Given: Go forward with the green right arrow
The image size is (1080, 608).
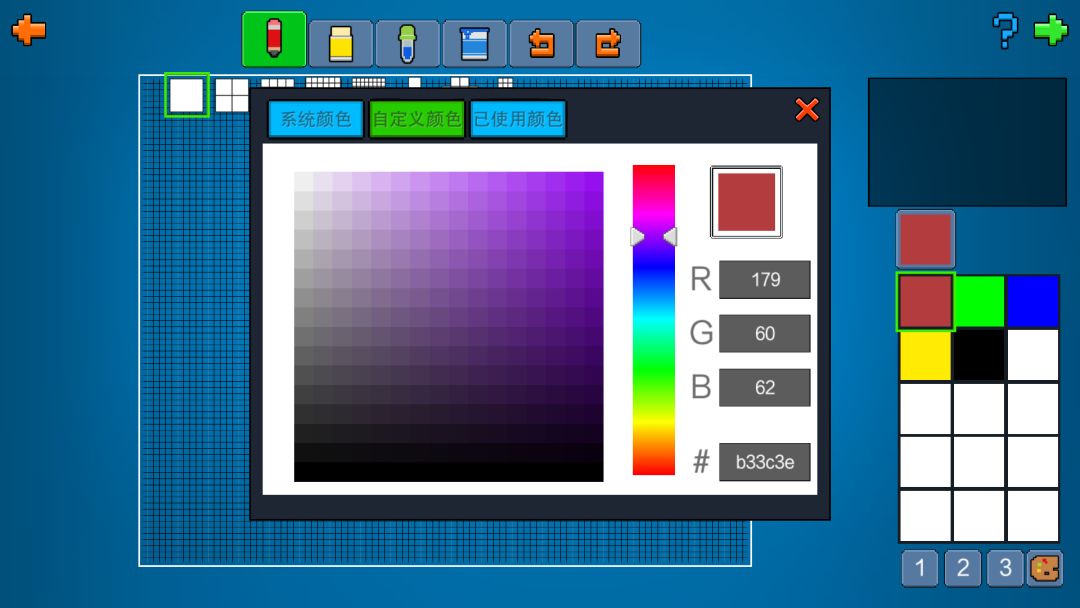Looking at the screenshot, I should click(1050, 30).
